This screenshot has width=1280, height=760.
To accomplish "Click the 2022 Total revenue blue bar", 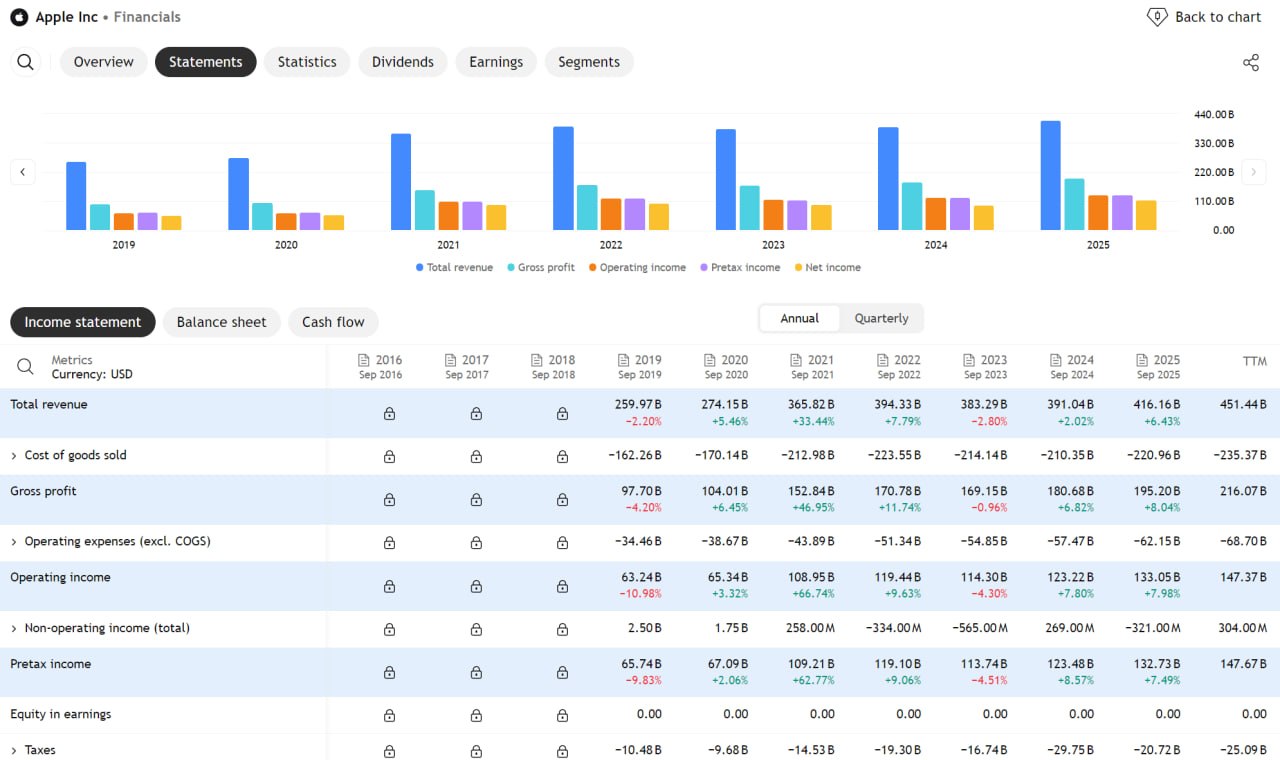I will click(563, 178).
